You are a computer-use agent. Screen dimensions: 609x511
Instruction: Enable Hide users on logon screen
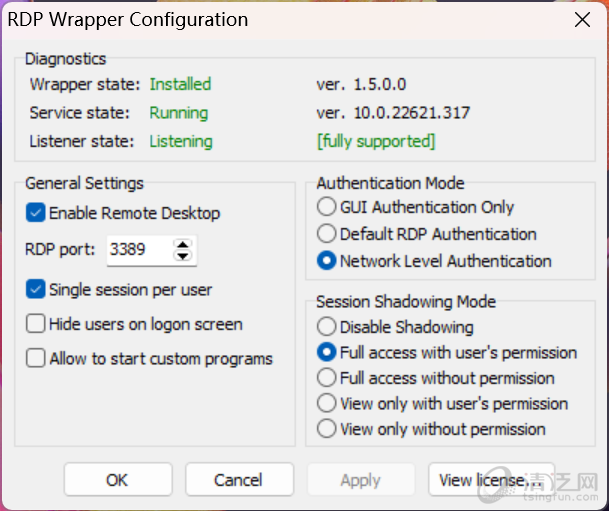[36, 324]
